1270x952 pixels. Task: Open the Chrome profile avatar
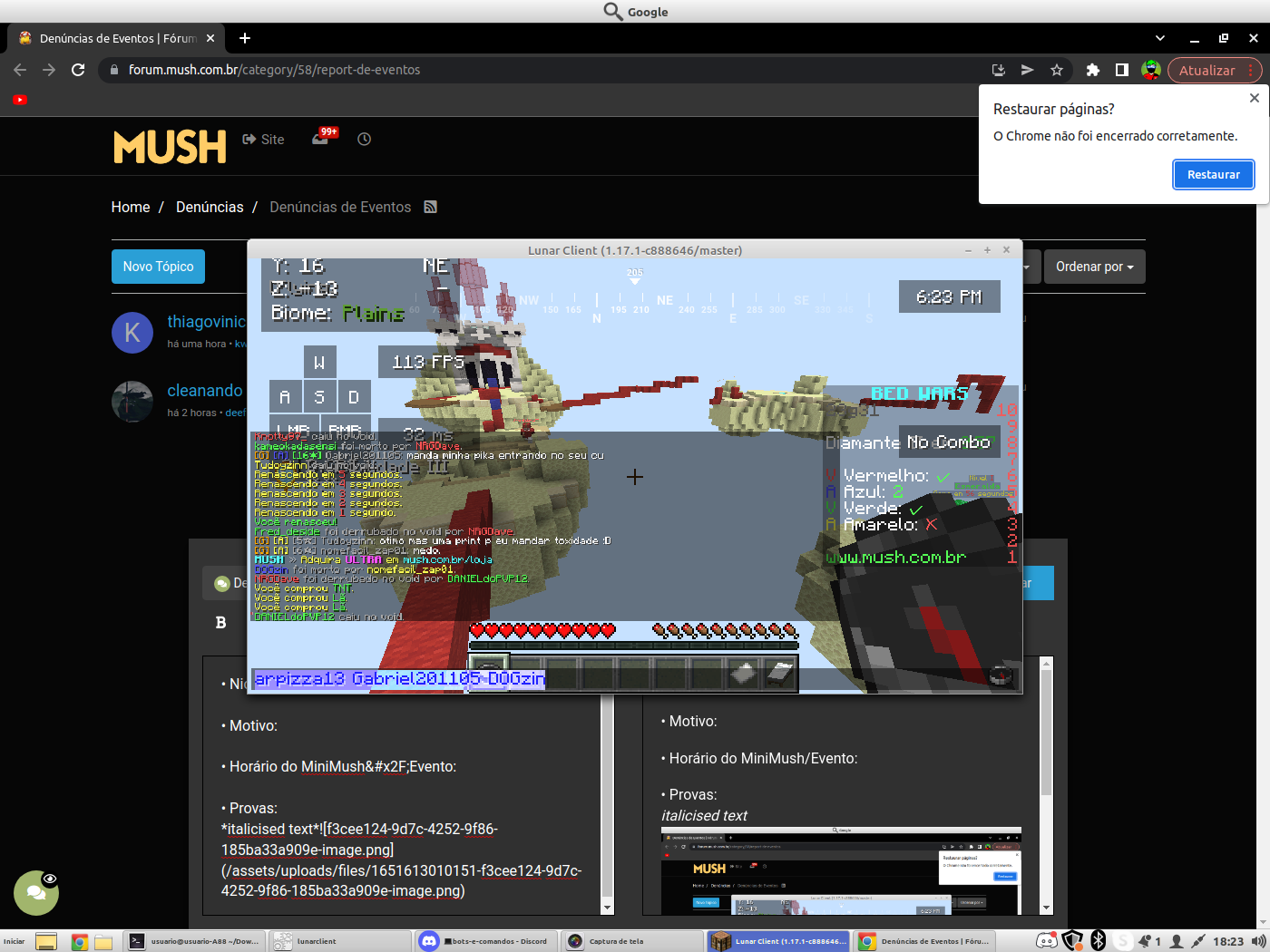click(x=1151, y=70)
